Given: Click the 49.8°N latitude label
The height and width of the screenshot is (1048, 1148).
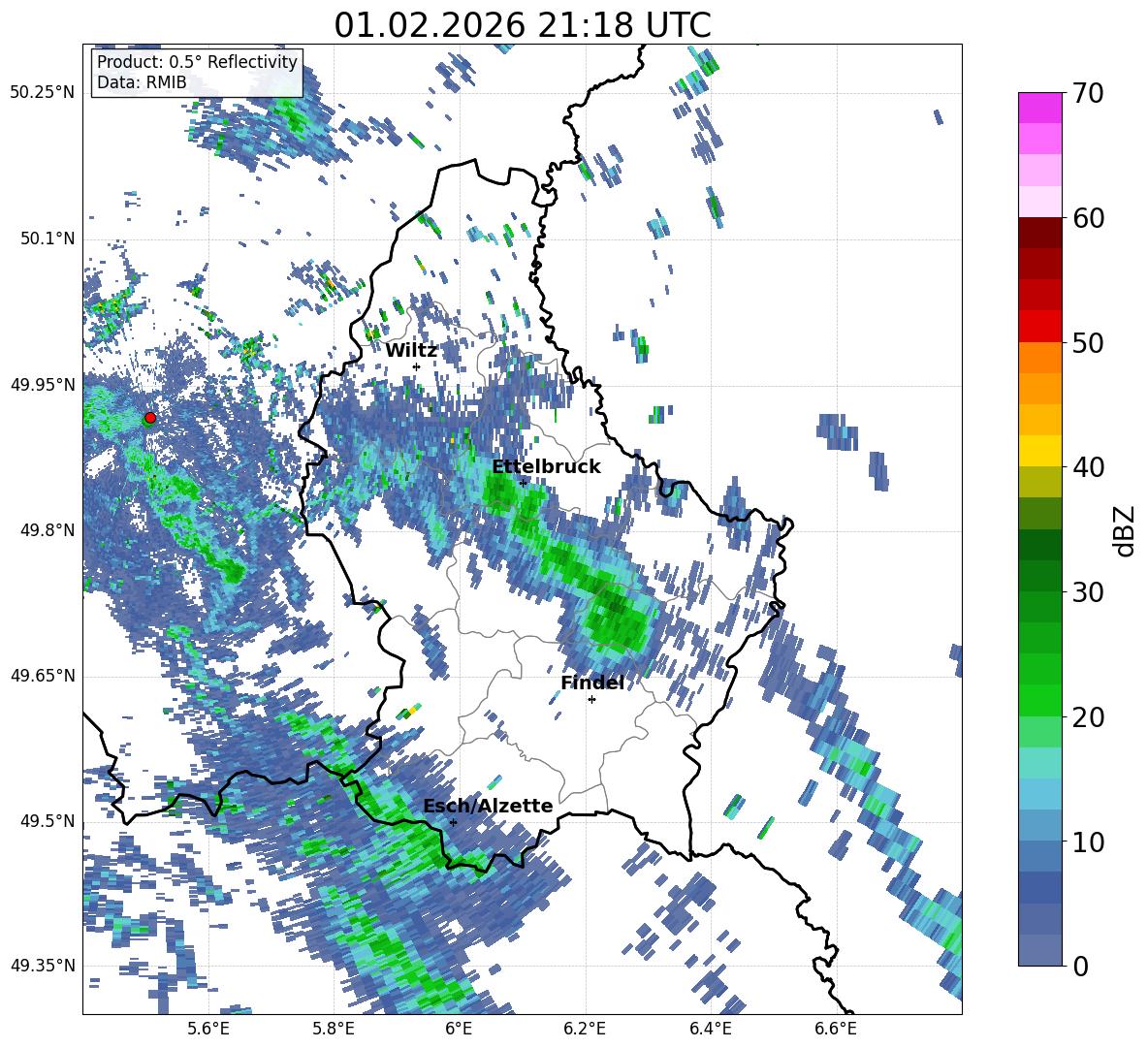Looking at the screenshot, I should click(x=47, y=530).
